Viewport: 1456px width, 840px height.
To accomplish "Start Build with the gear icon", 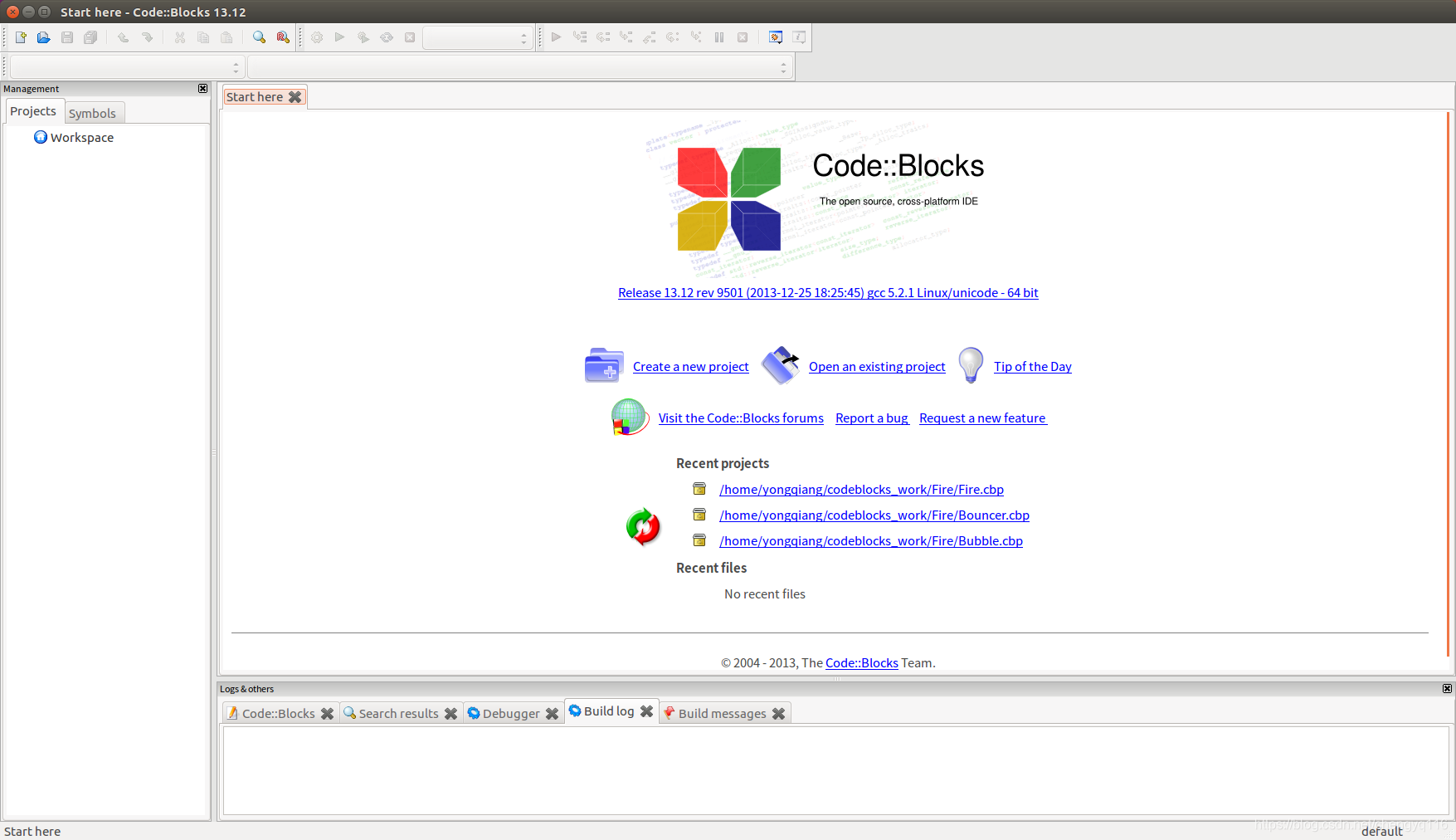I will pyautogui.click(x=317, y=37).
